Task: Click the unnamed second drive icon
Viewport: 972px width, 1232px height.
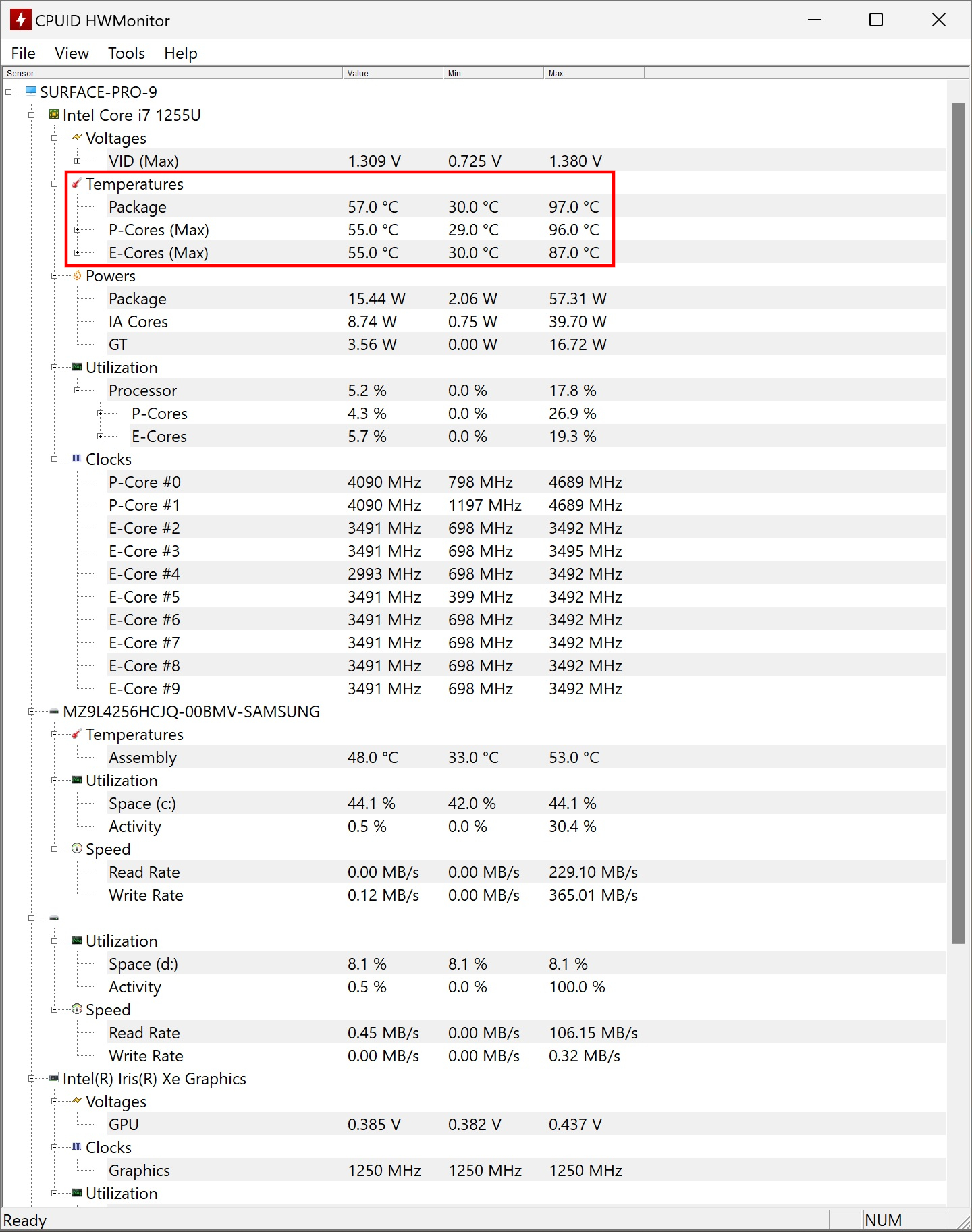Action: 54,918
